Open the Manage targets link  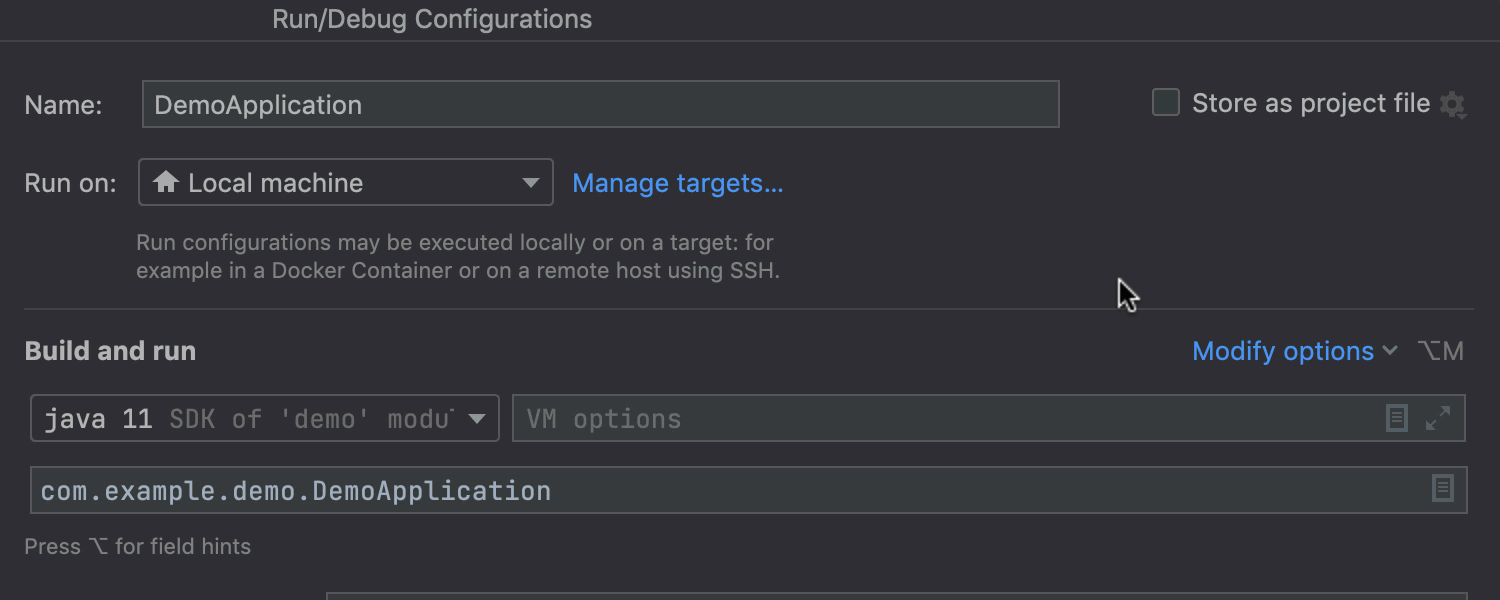[x=677, y=183]
